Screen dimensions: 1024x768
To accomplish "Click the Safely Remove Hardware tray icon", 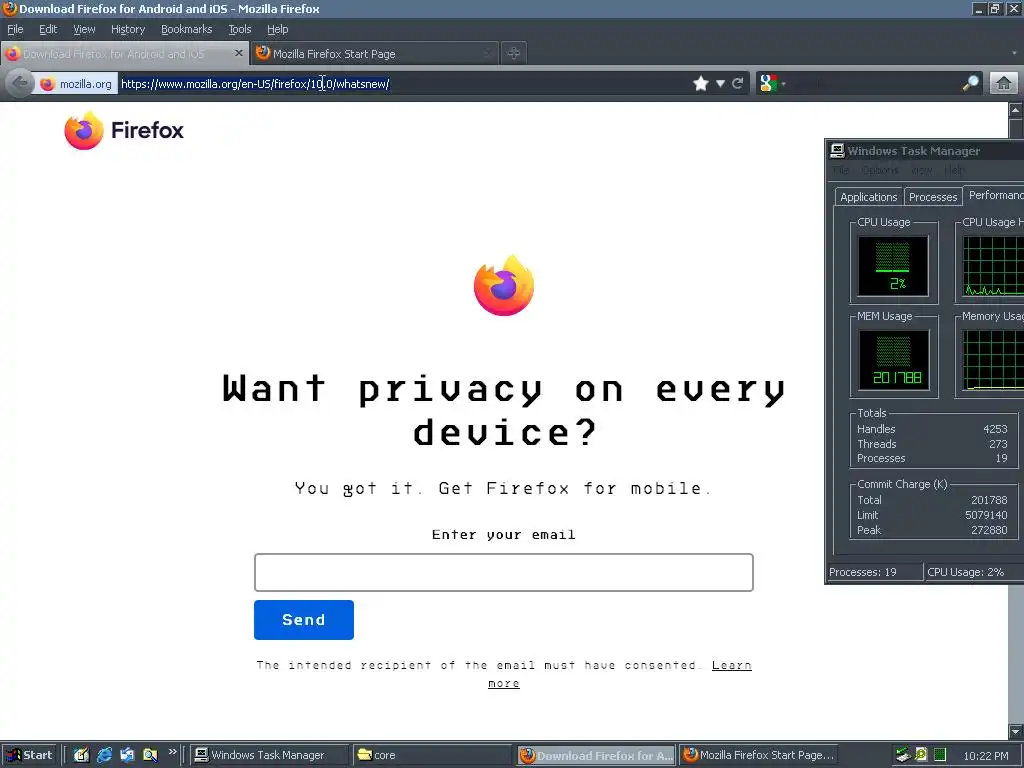I will [x=903, y=756].
